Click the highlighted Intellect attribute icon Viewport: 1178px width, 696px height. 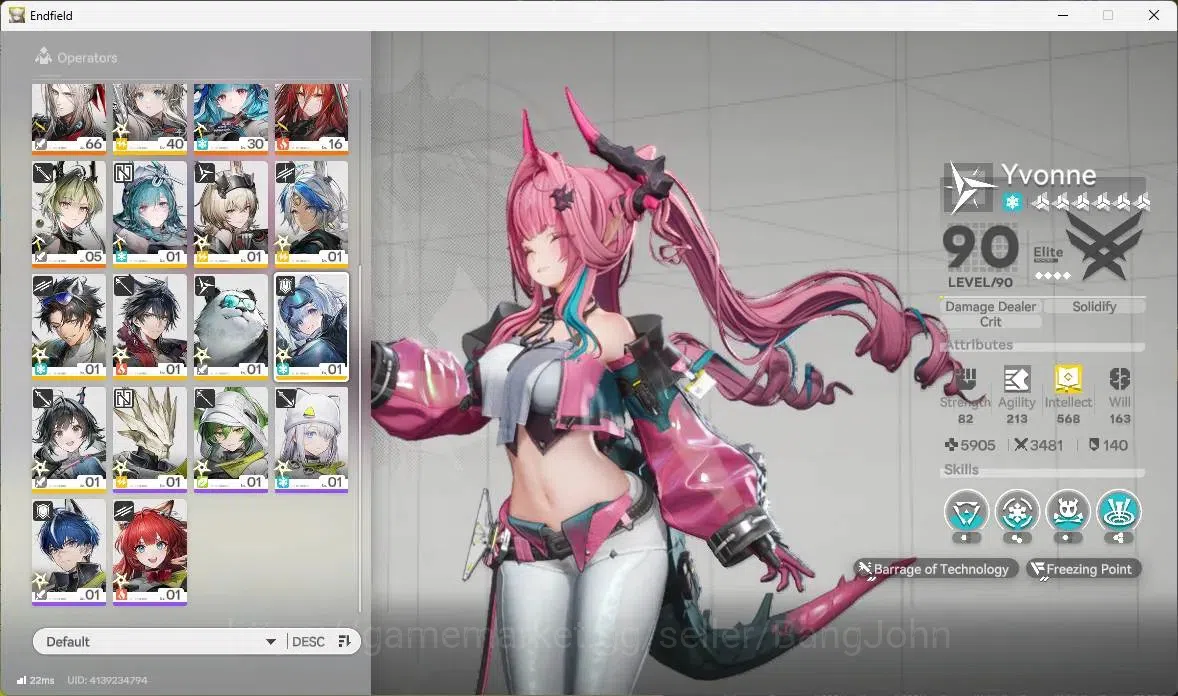coord(1068,379)
